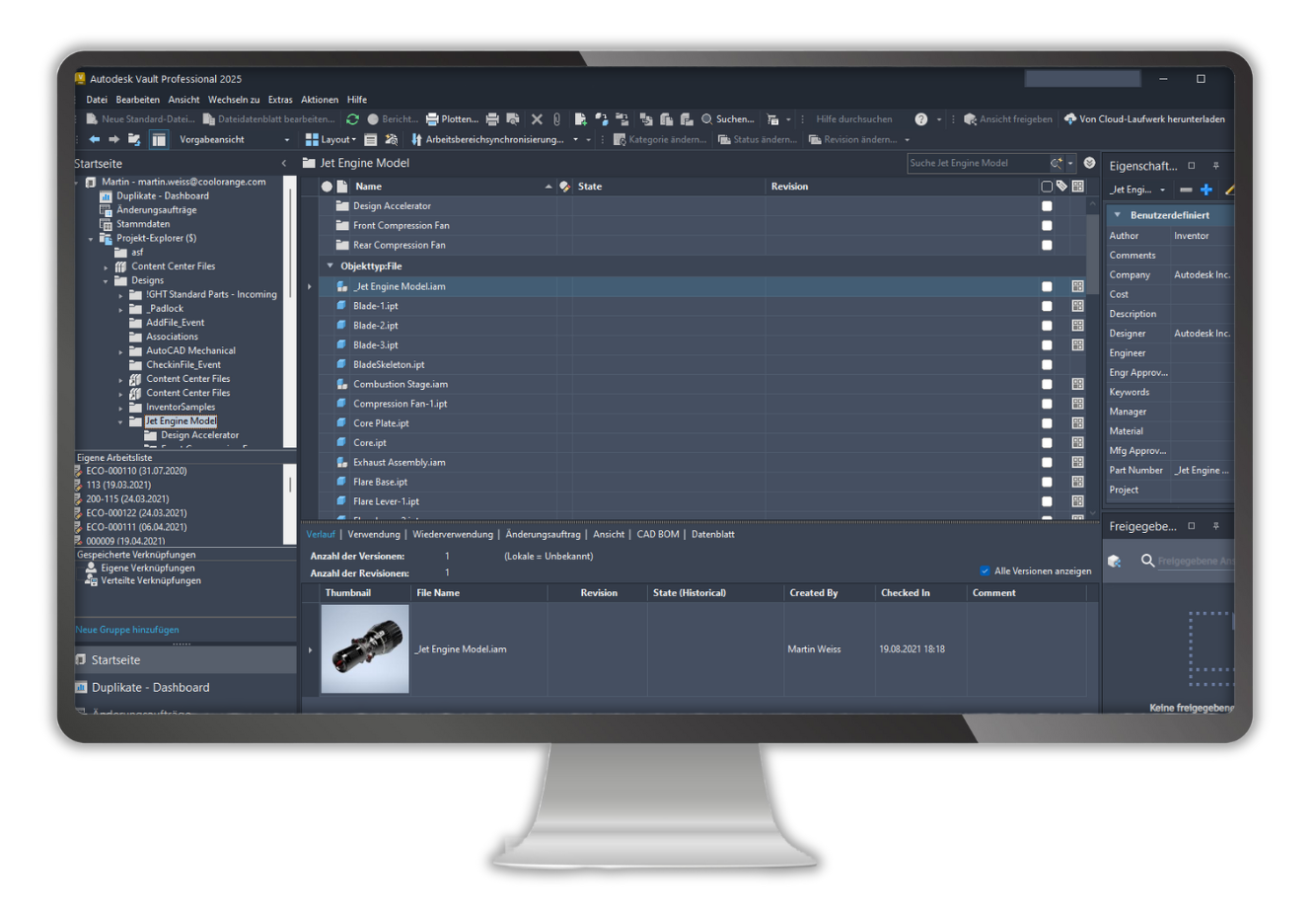Click the advanced search icon inside the search box

click(x=1057, y=163)
